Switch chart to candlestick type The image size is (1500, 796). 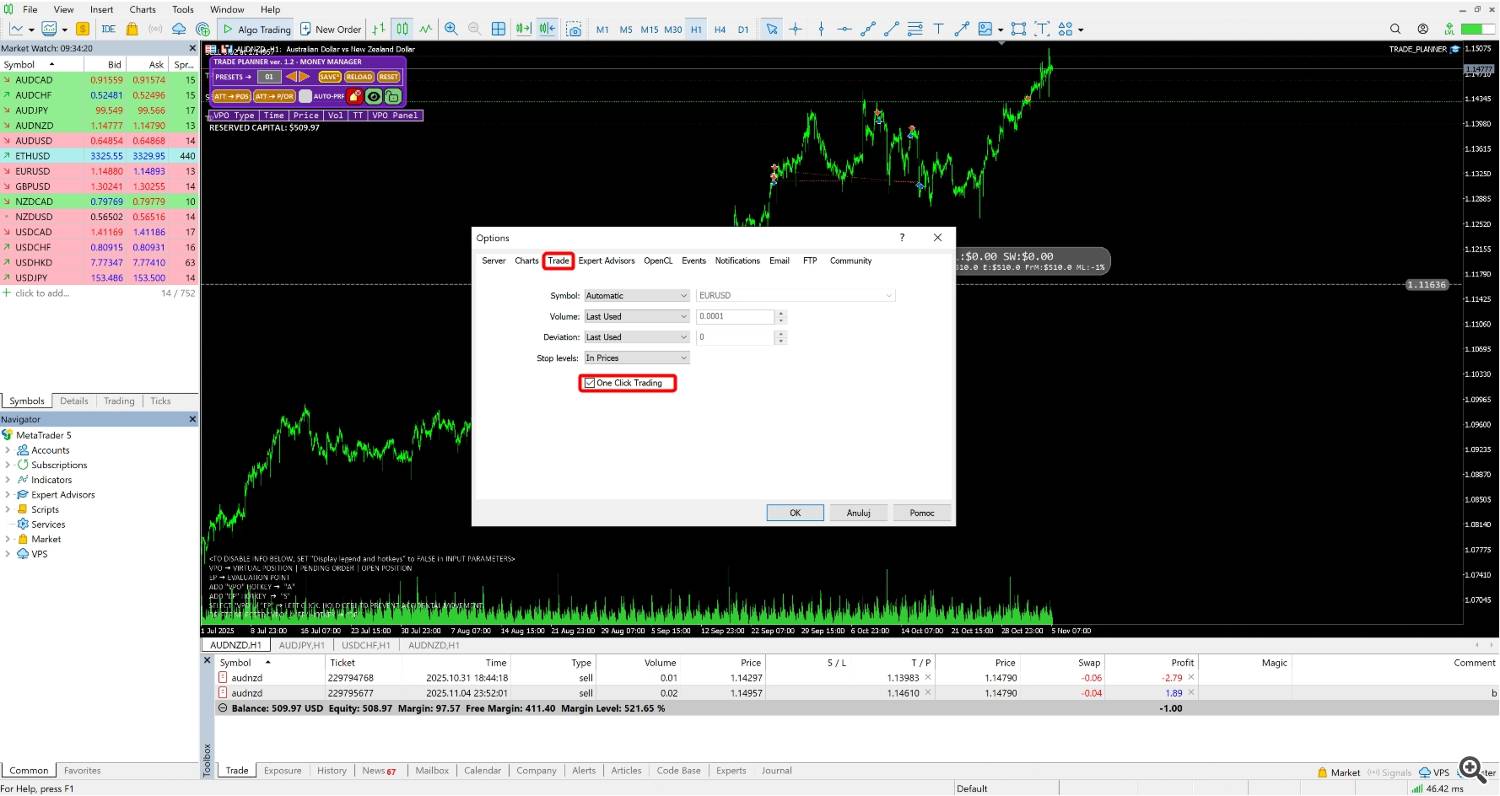(x=402, y=29)
